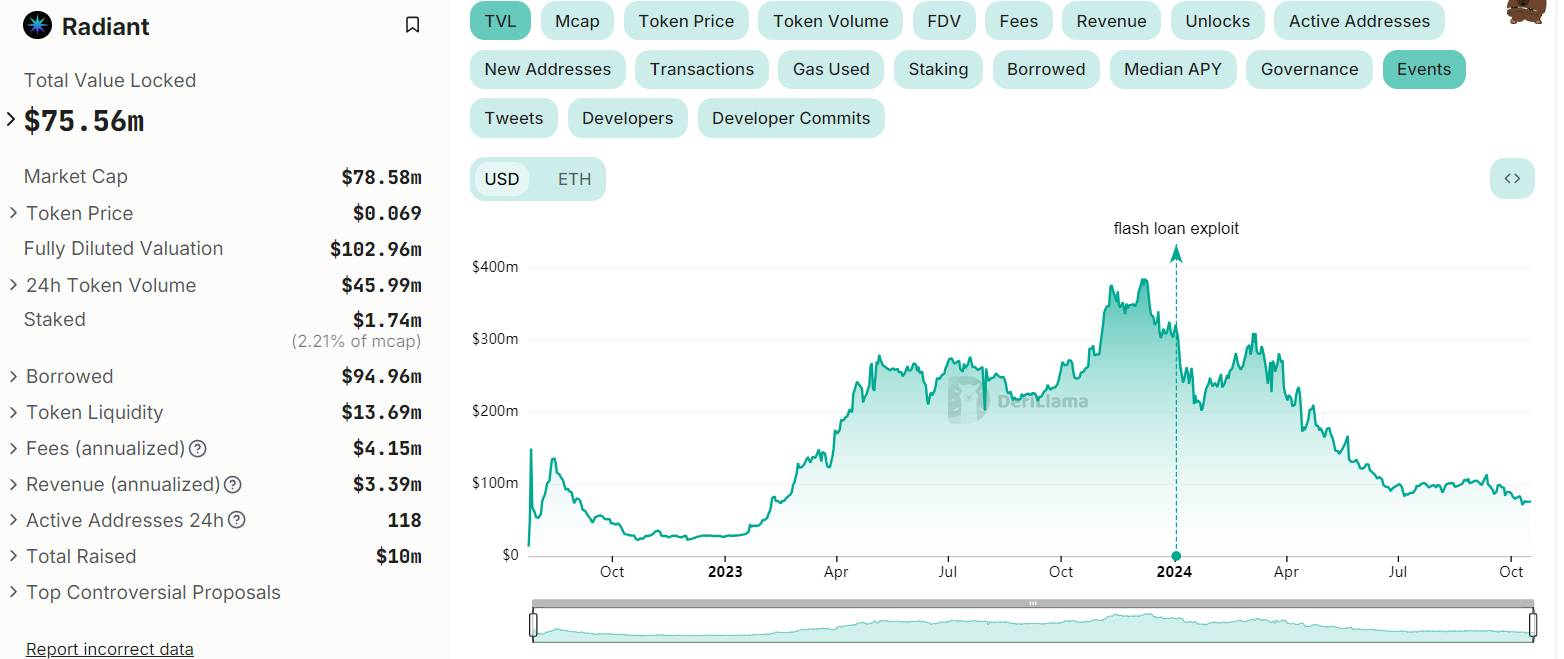Click the Fully Diluted Valuation value $102.96m
The width and height of the screenshot is (1564, 659).
pos(376,250)
